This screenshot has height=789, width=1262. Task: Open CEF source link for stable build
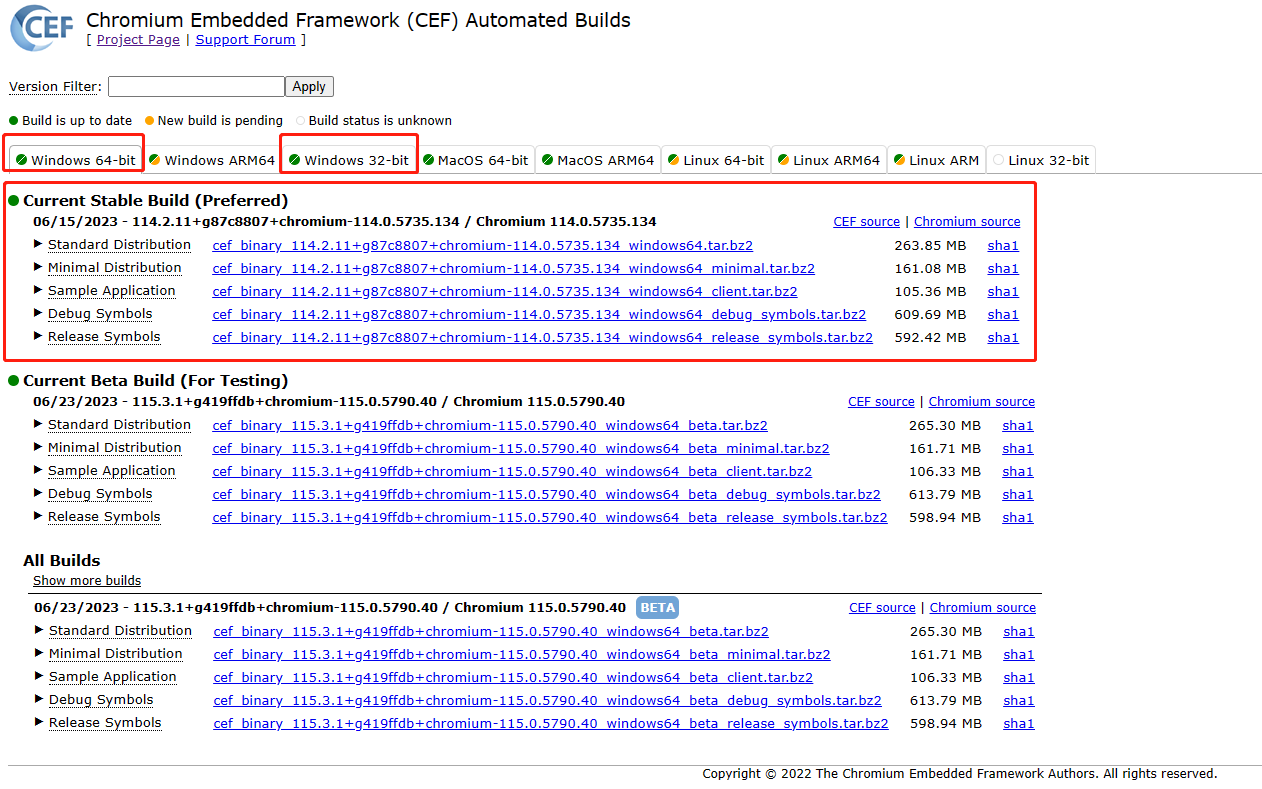[x=867, y=222]
